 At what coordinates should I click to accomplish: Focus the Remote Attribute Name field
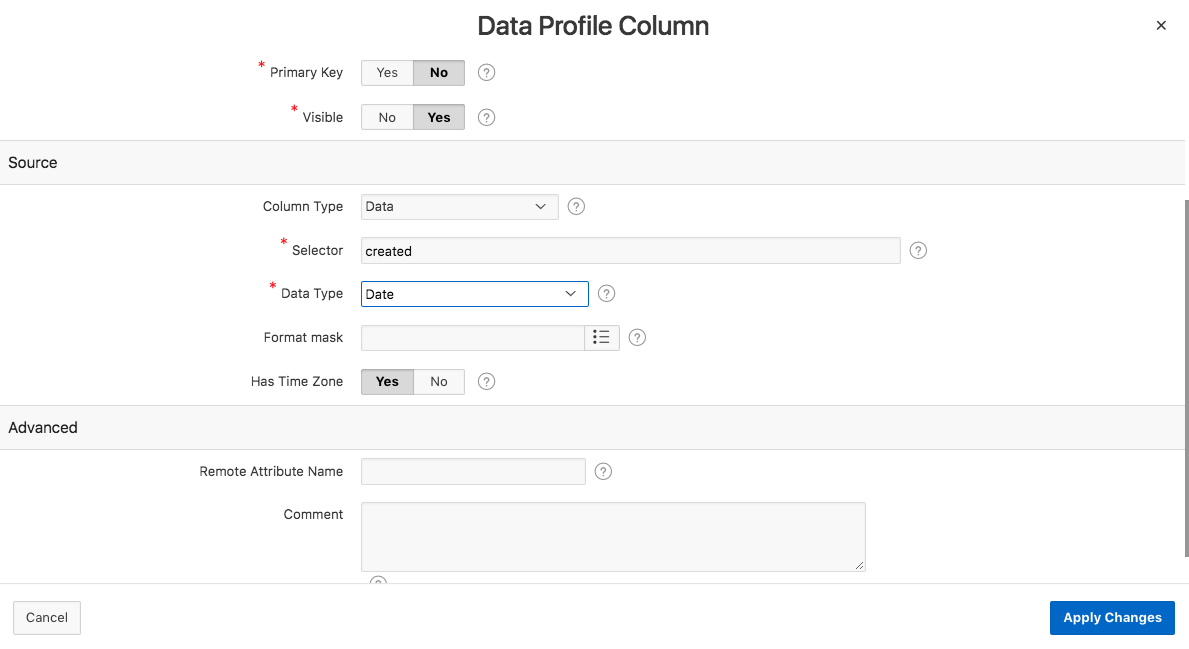click(473, 472)
